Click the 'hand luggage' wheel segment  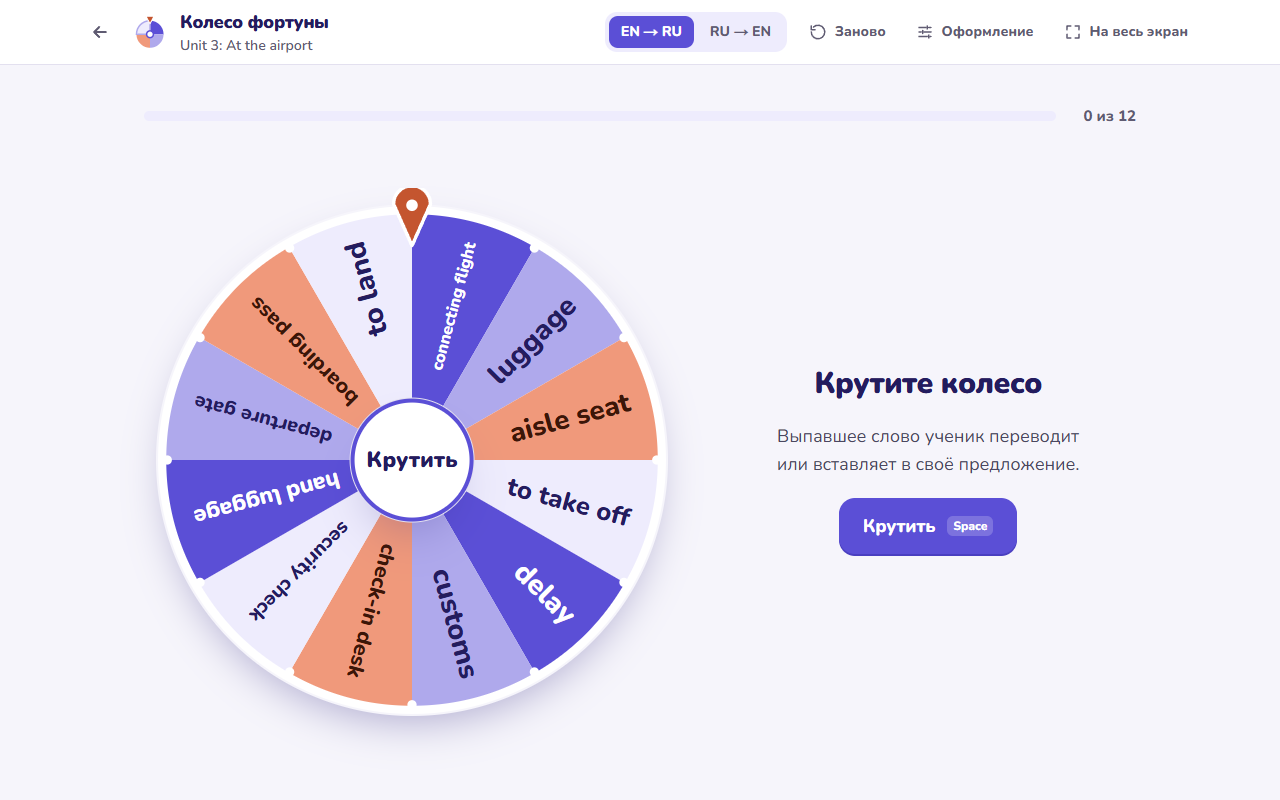coord(267,498)
